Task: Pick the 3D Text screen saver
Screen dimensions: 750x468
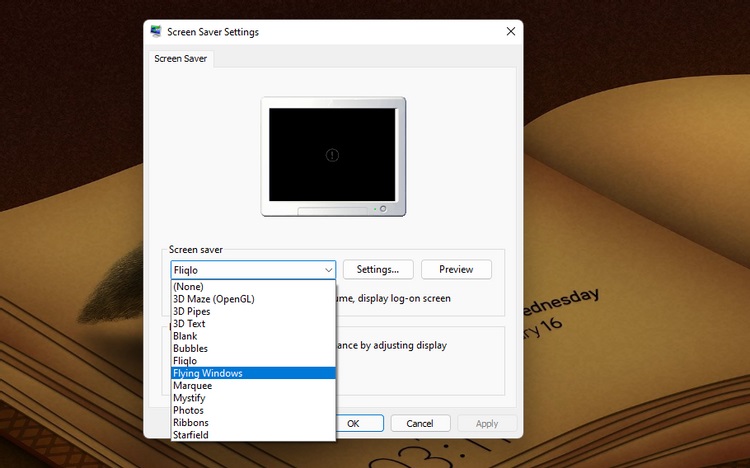Action: (253, 324)
